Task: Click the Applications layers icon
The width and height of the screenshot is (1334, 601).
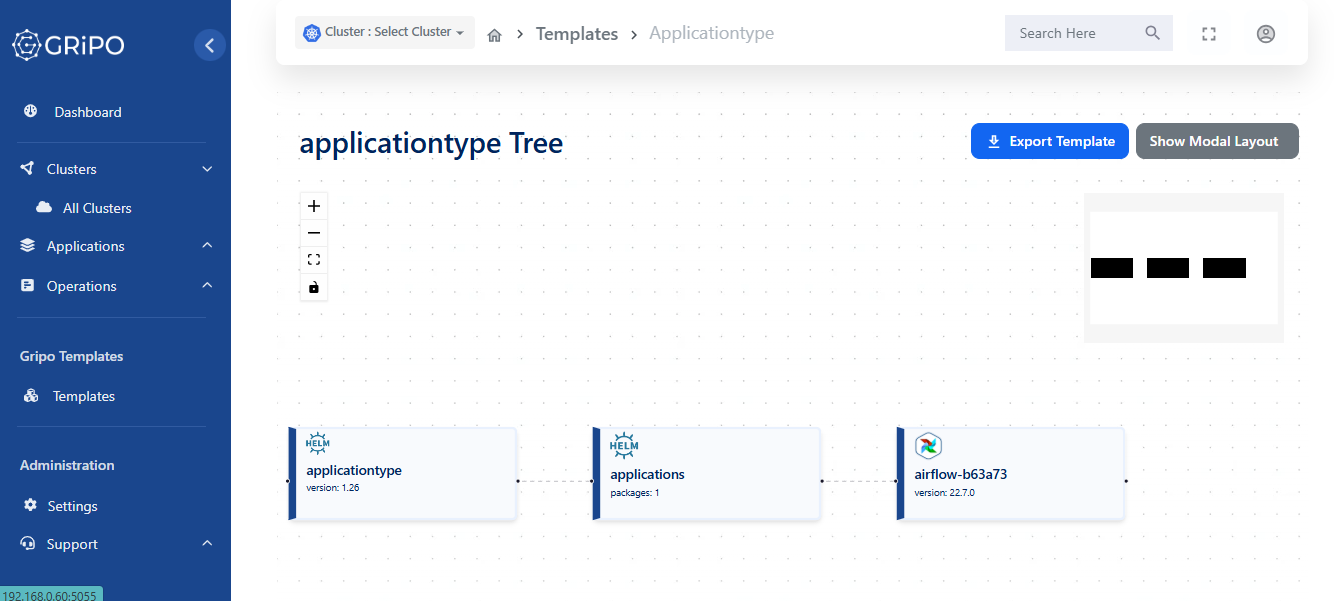Action: click(27, 246)
